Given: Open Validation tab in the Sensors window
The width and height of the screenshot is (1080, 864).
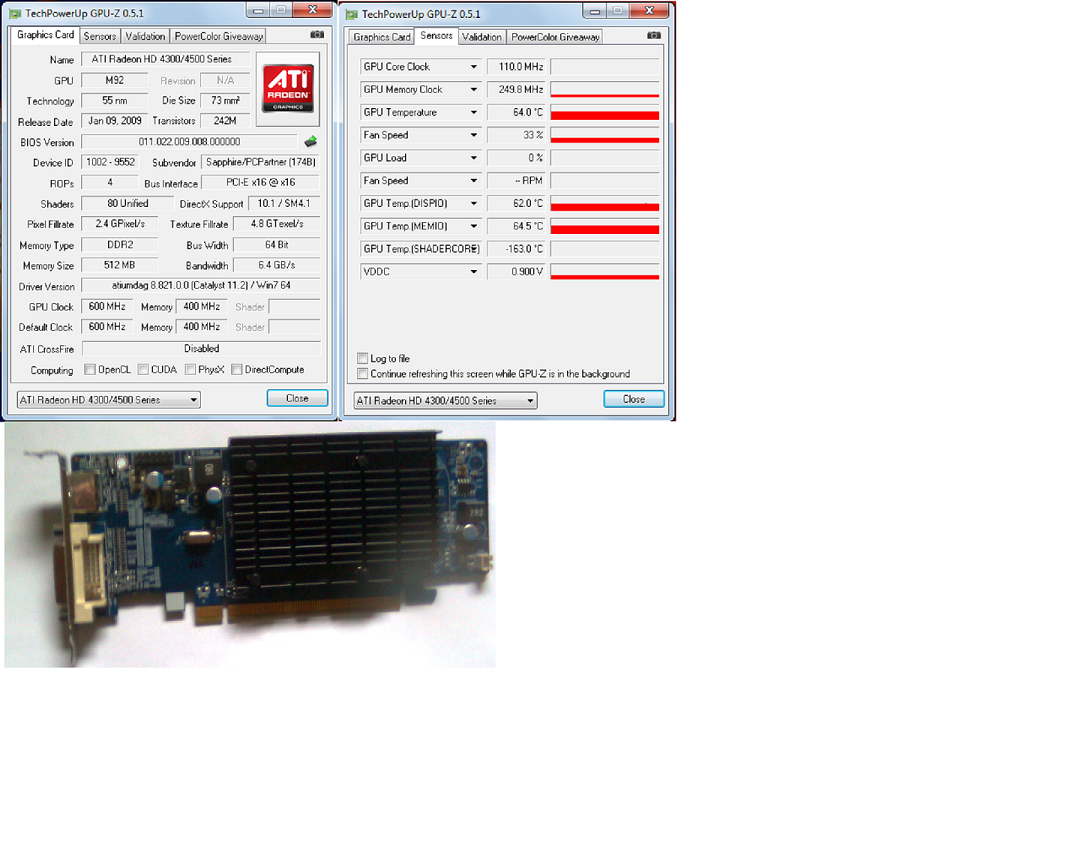Looking at the screenshot, I should pyautogui.click(x=482, y=37).
